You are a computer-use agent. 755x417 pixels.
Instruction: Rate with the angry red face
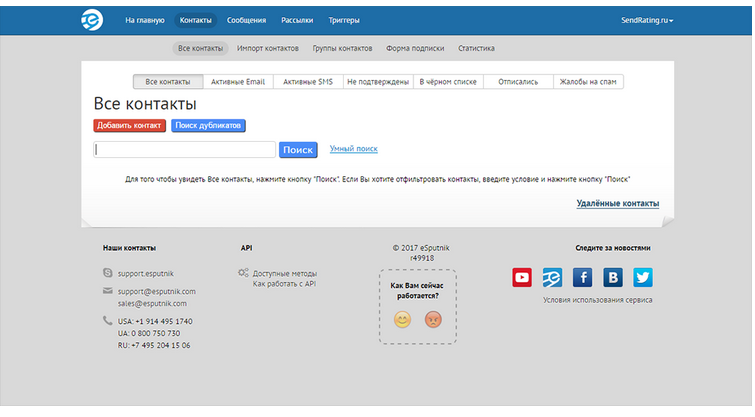[433, 320]
